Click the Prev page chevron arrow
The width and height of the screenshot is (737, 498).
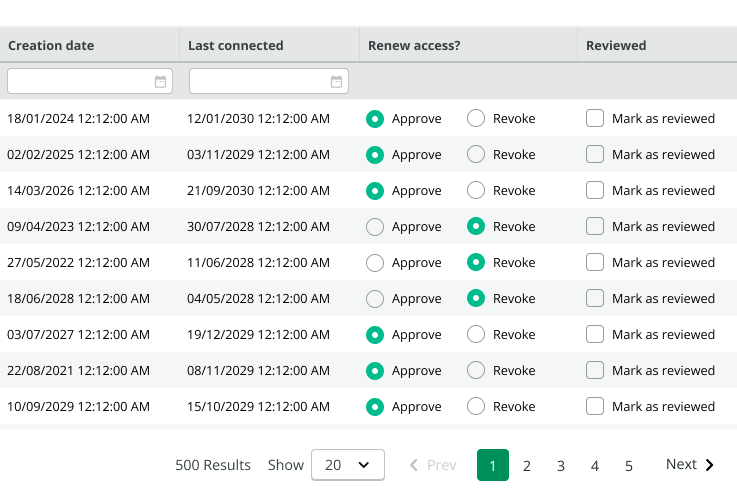[414, 465]
